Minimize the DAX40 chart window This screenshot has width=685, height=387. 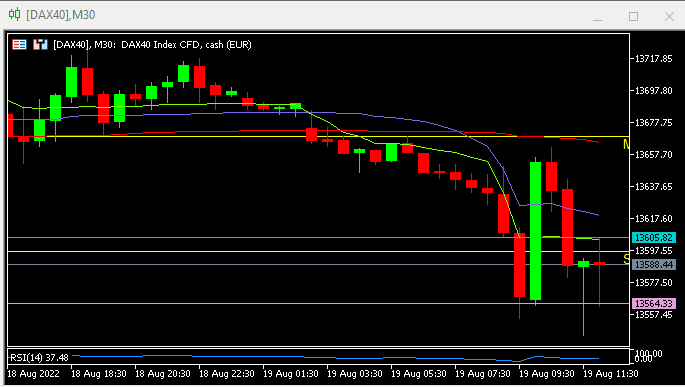(x=597, y=17)
